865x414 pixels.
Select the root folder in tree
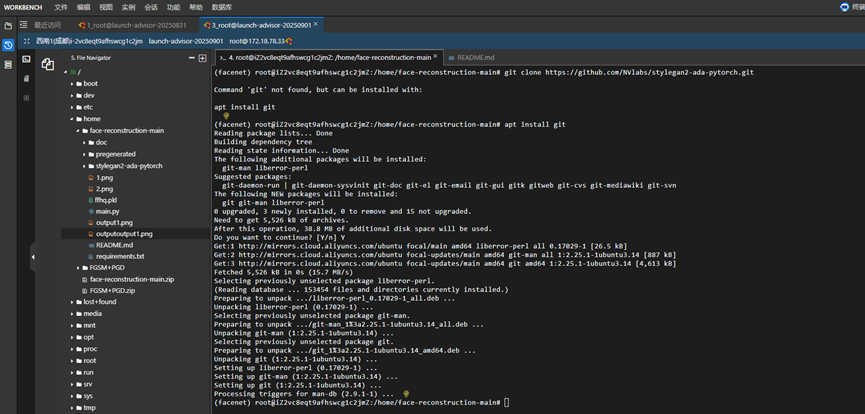pos(89,360)
